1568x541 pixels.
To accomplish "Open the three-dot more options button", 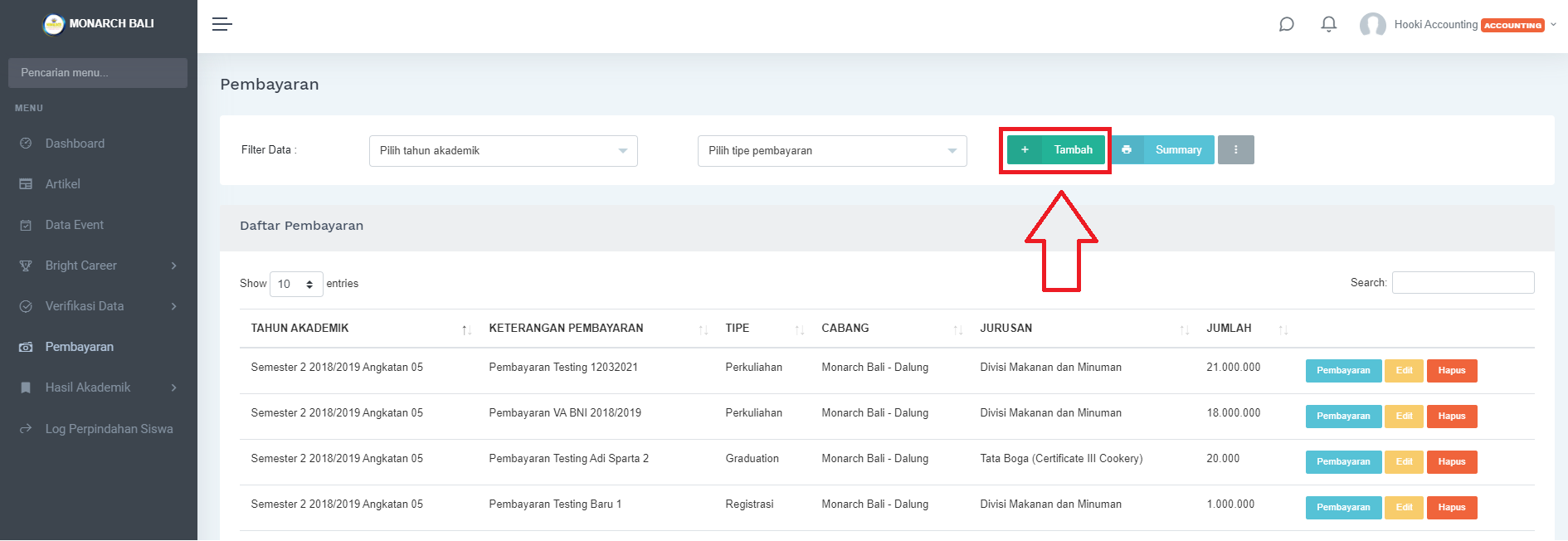I will coord(1235,150).
